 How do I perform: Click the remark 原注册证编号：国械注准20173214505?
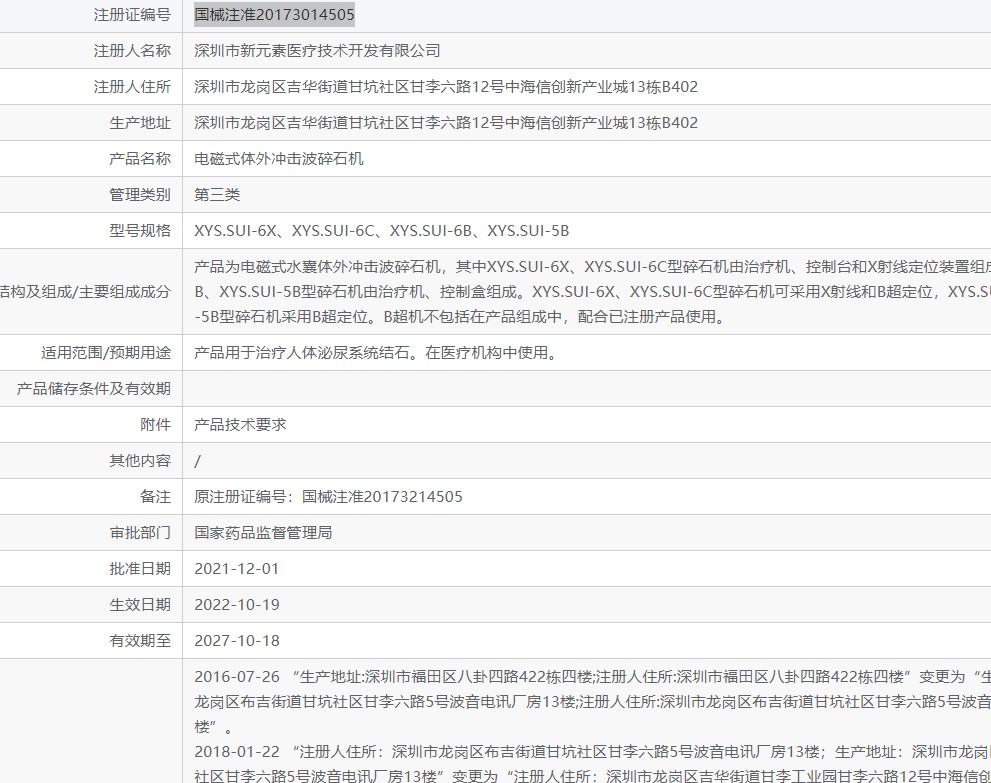pyautogui.click(x=328, y=497)
